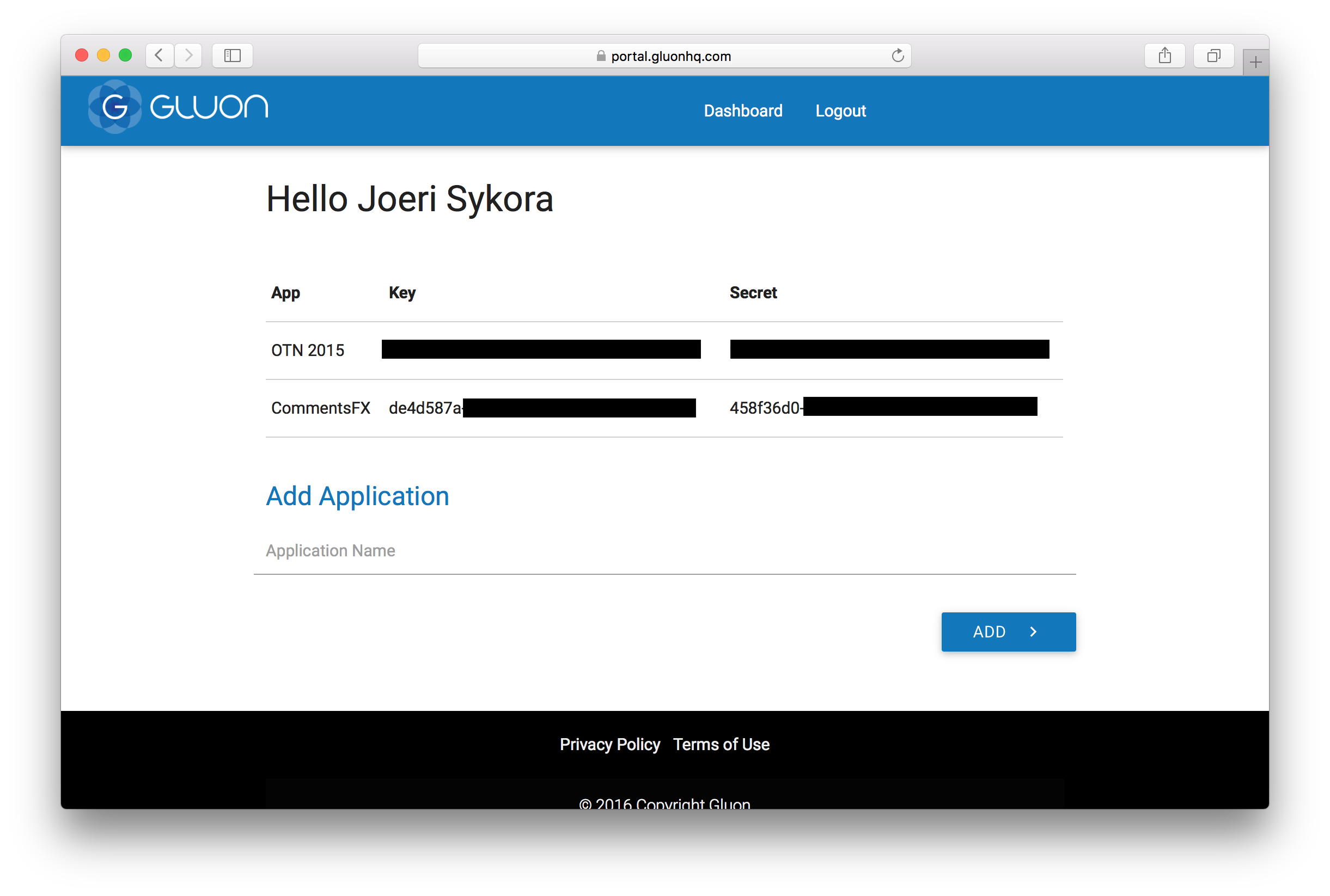The width and height of the screenshot is (1330, 896).
Task: Reload the portal.gluonhq.com page
Action: coord(898,56)
